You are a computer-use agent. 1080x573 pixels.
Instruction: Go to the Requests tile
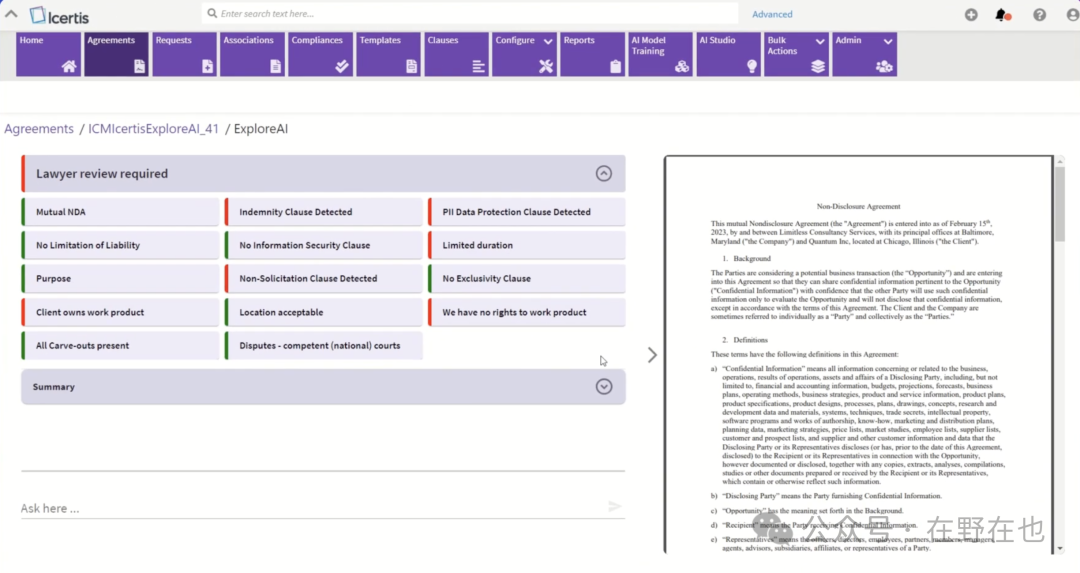coord(184,54)
